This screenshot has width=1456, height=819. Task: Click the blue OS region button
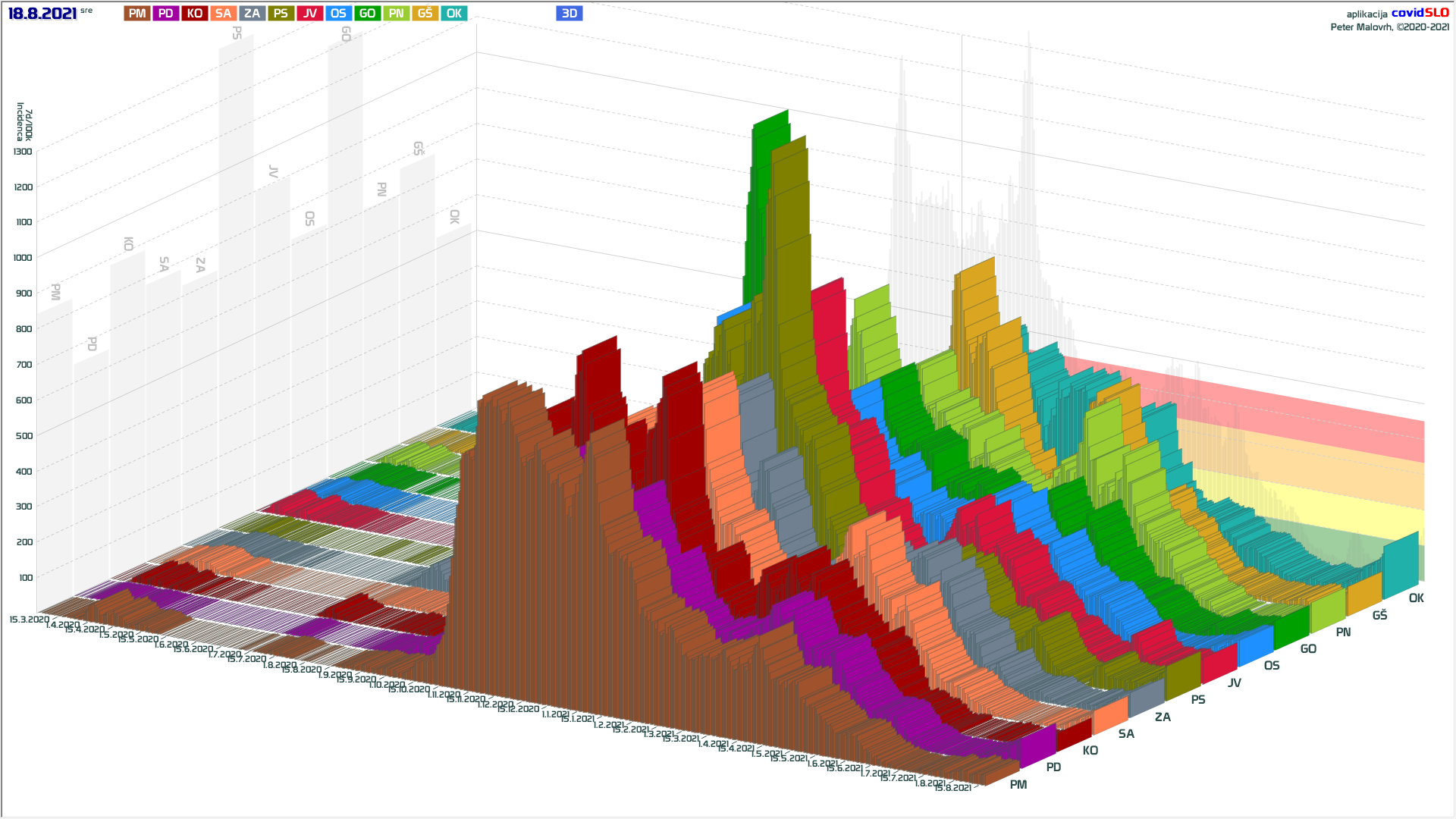(x=339, y=14)
